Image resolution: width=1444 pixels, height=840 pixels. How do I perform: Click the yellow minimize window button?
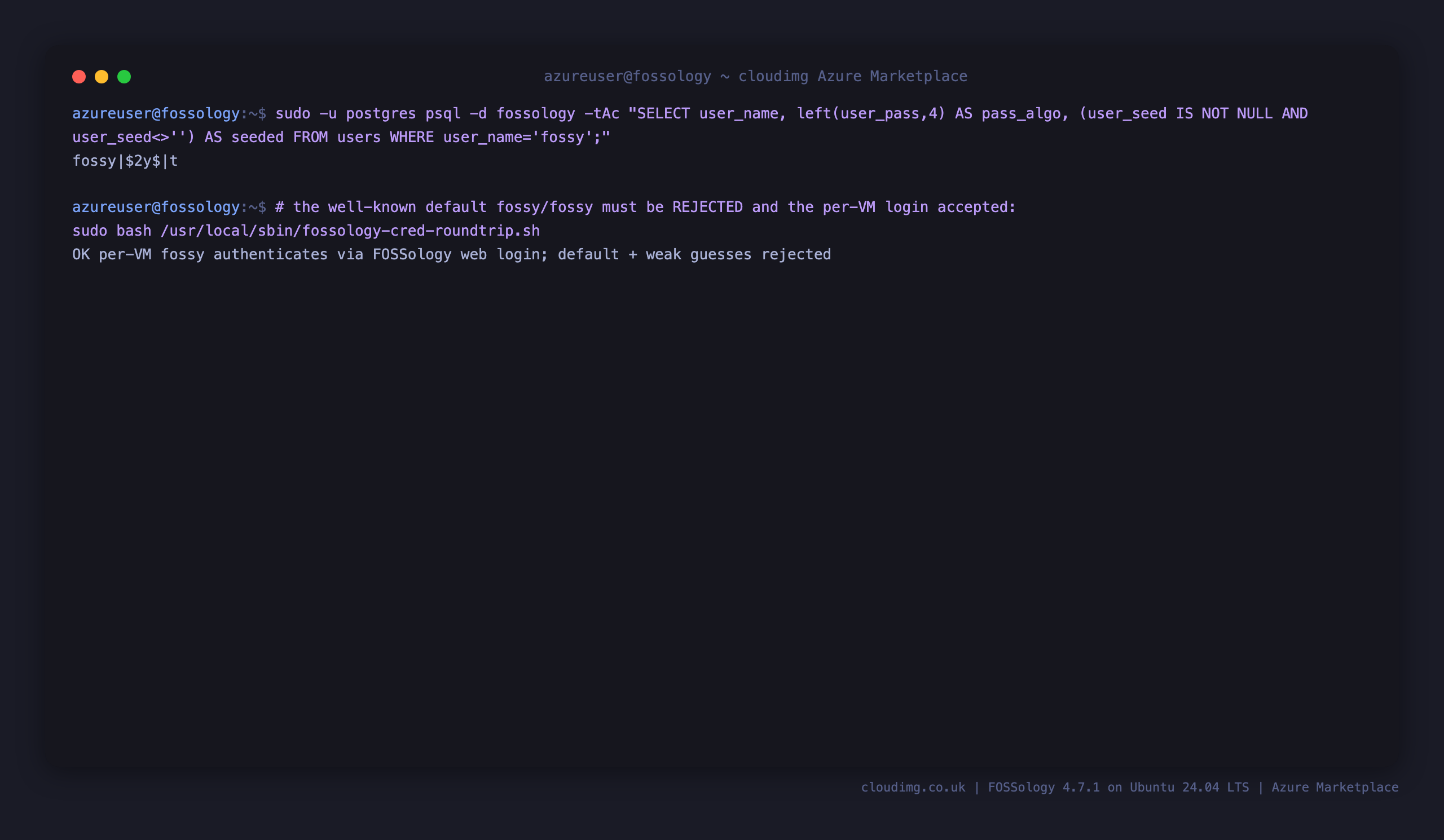click(x=102, y=77)
